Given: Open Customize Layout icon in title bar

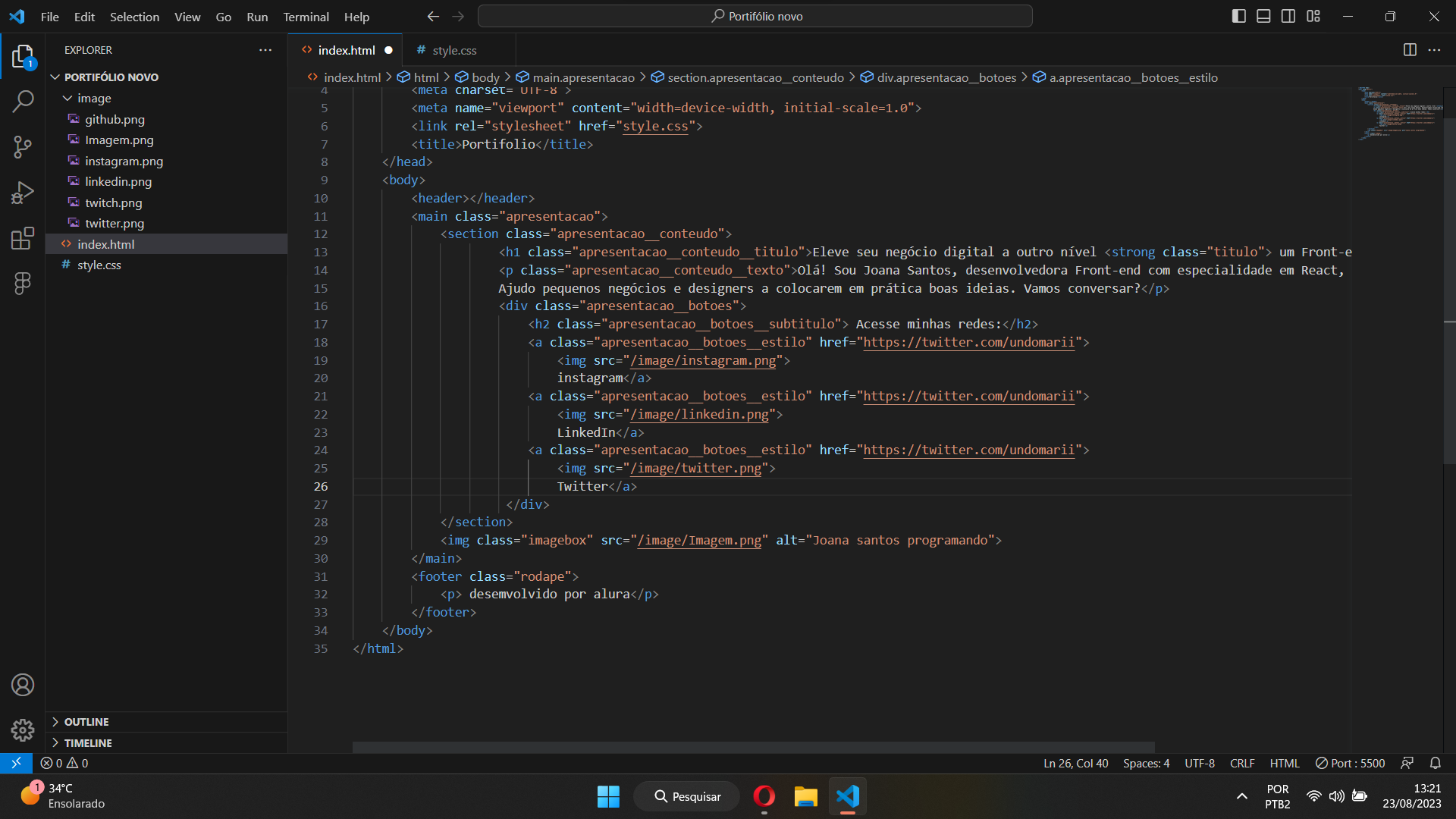Looking at the screenshot, I should (x=1313, y=16).
